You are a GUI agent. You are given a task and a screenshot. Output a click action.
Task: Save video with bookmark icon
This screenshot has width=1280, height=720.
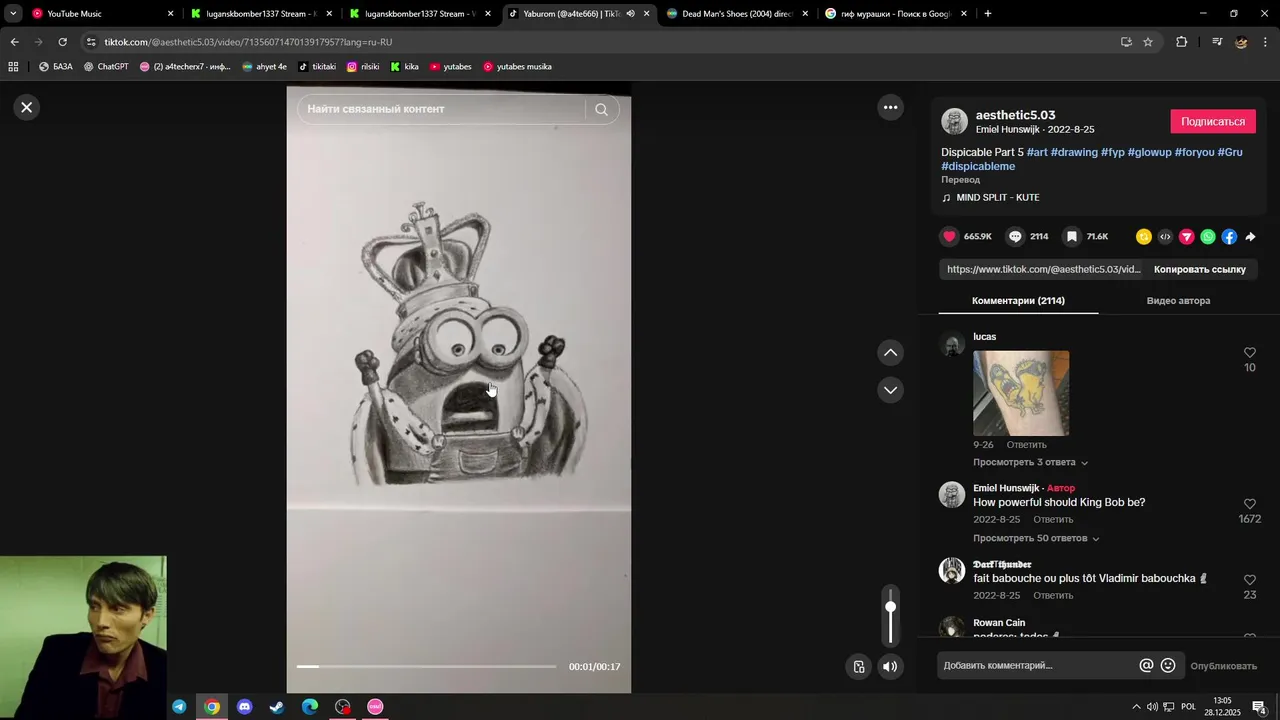pyautogui.click(x=1071, y=236)
